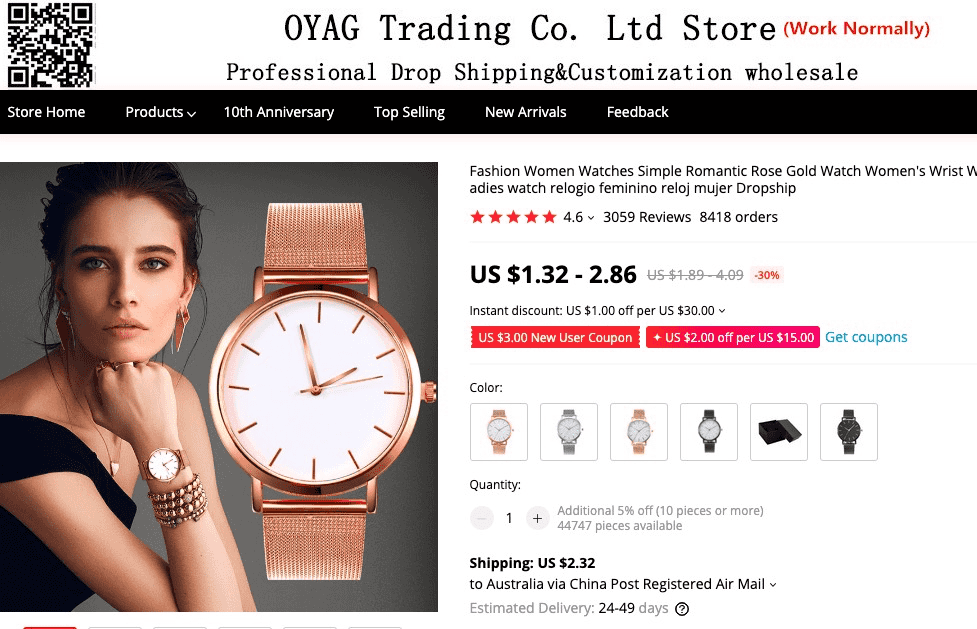Click the Get coupons link
Image resolution: width=977 pixels, height=629 pixels.
866,337
